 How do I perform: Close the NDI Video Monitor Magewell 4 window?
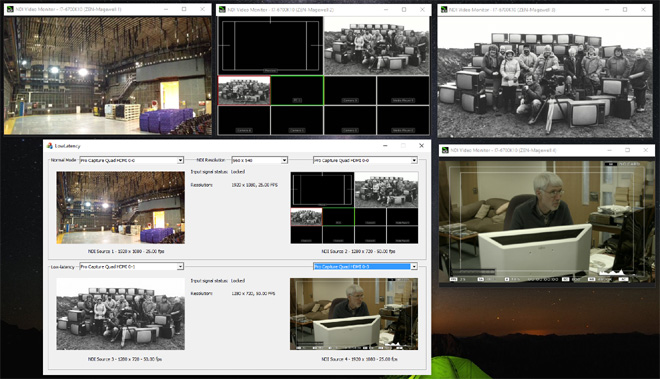pyautogui.click(x=646, y=150)
